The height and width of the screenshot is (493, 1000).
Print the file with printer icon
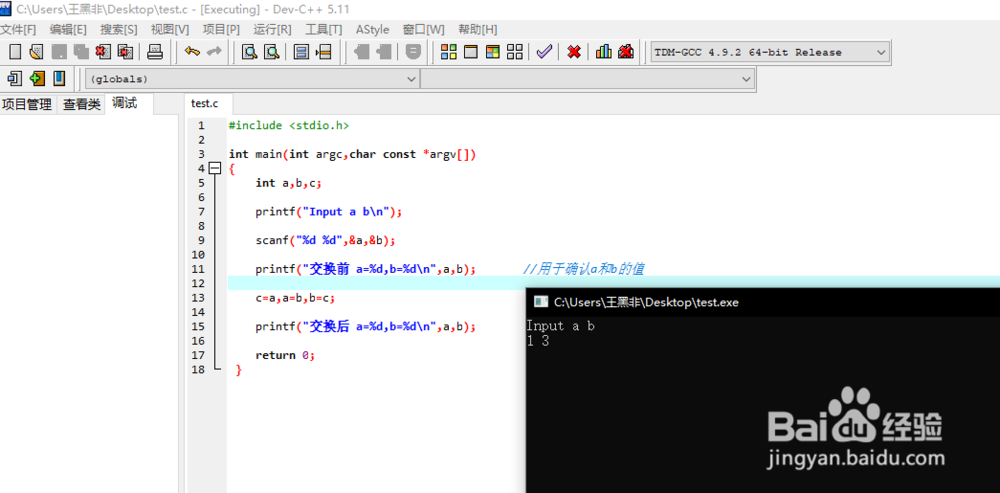tap(155, 52)
